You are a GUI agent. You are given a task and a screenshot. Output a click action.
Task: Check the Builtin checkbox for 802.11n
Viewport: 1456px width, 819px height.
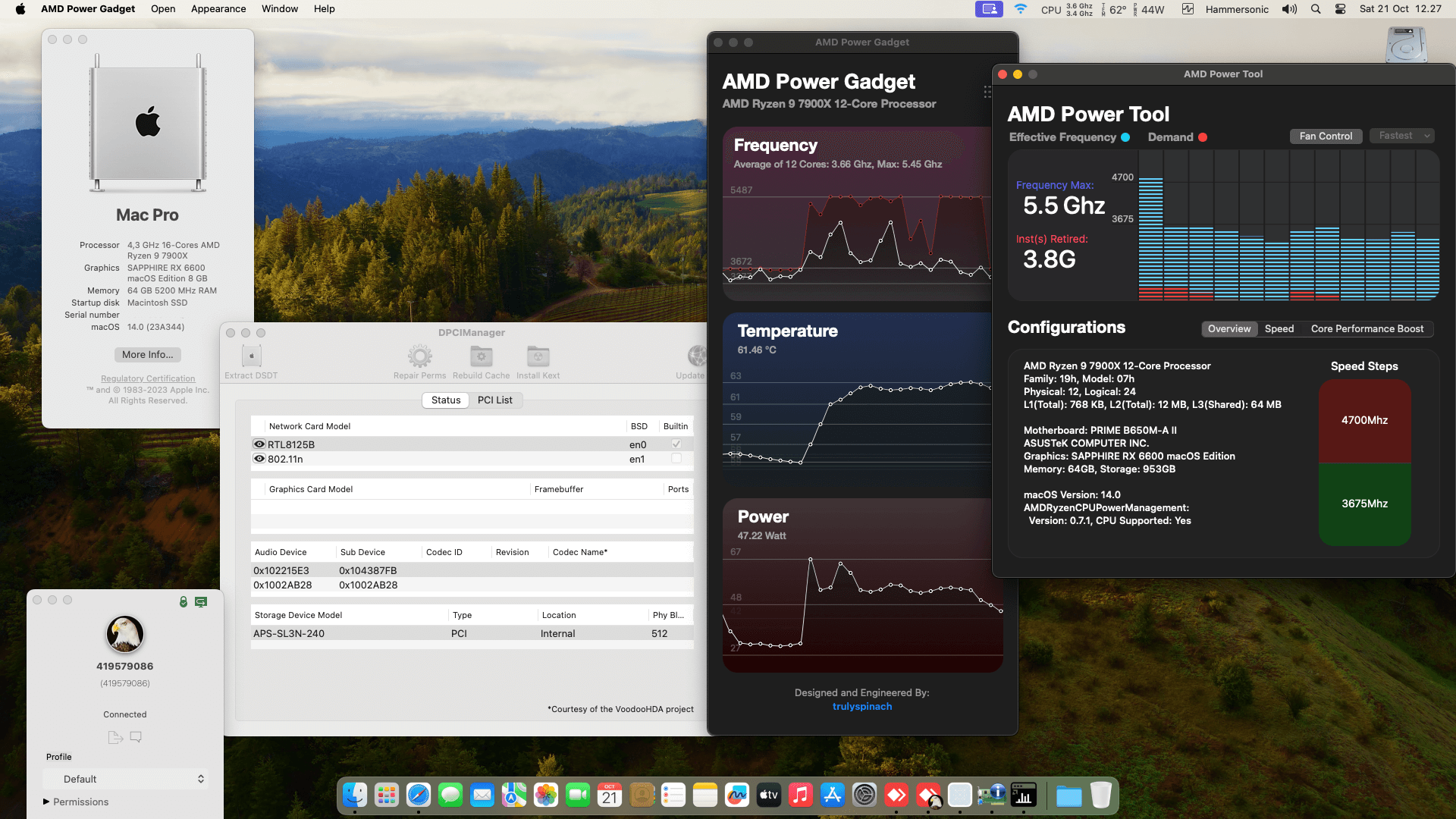676,459
